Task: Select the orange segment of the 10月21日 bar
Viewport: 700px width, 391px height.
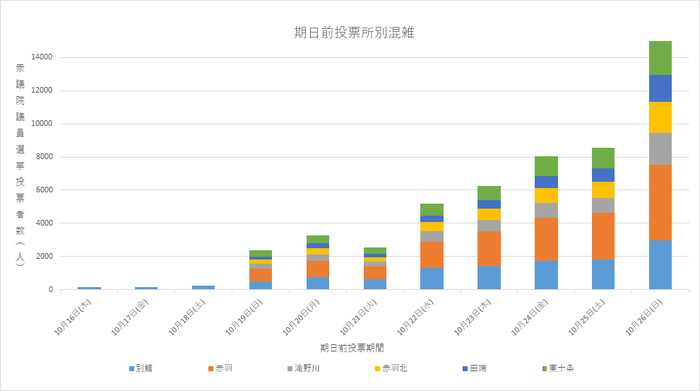Action: (375, 273)
